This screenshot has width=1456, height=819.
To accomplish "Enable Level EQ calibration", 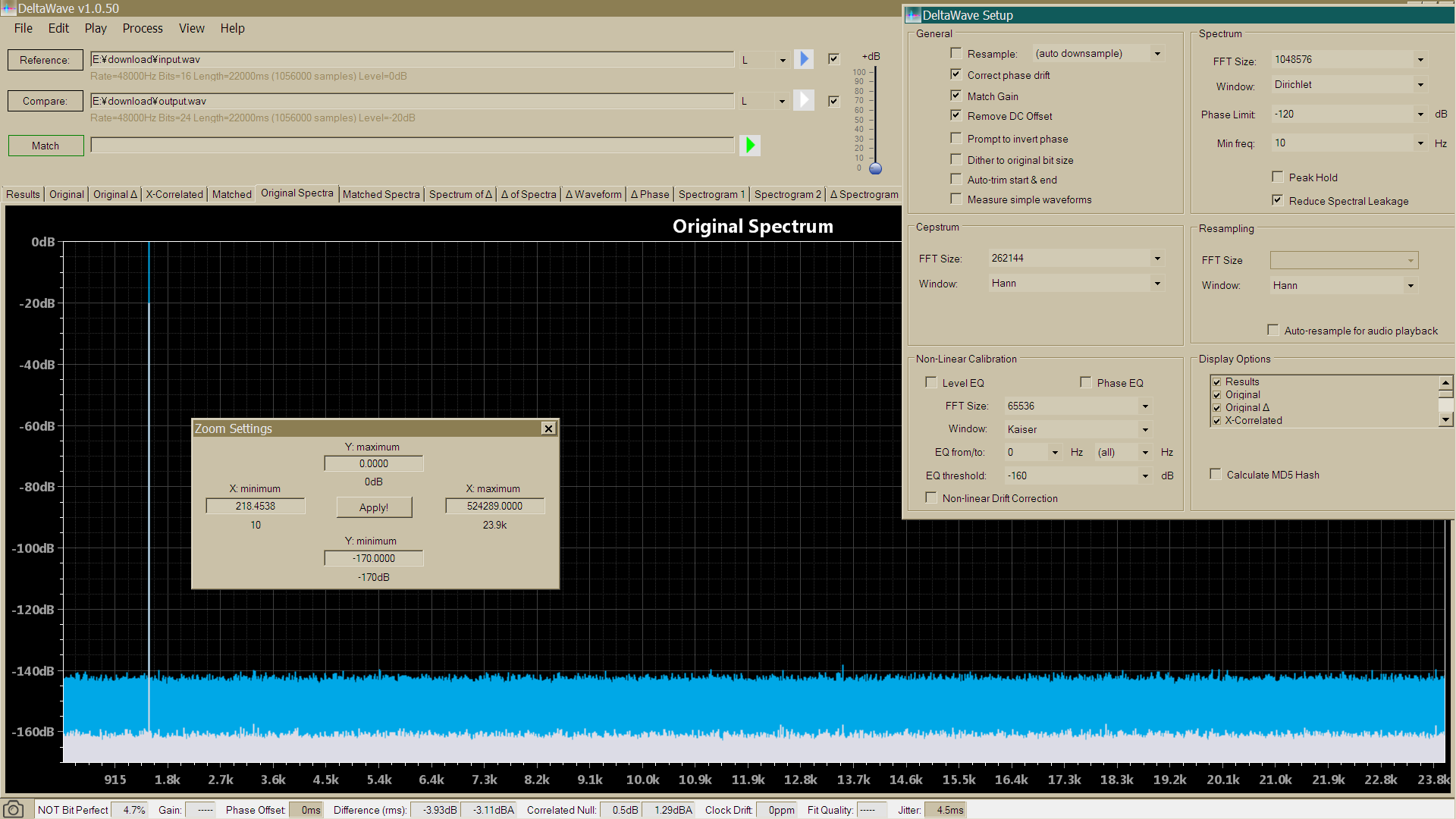I will click(x=930, y=382).
